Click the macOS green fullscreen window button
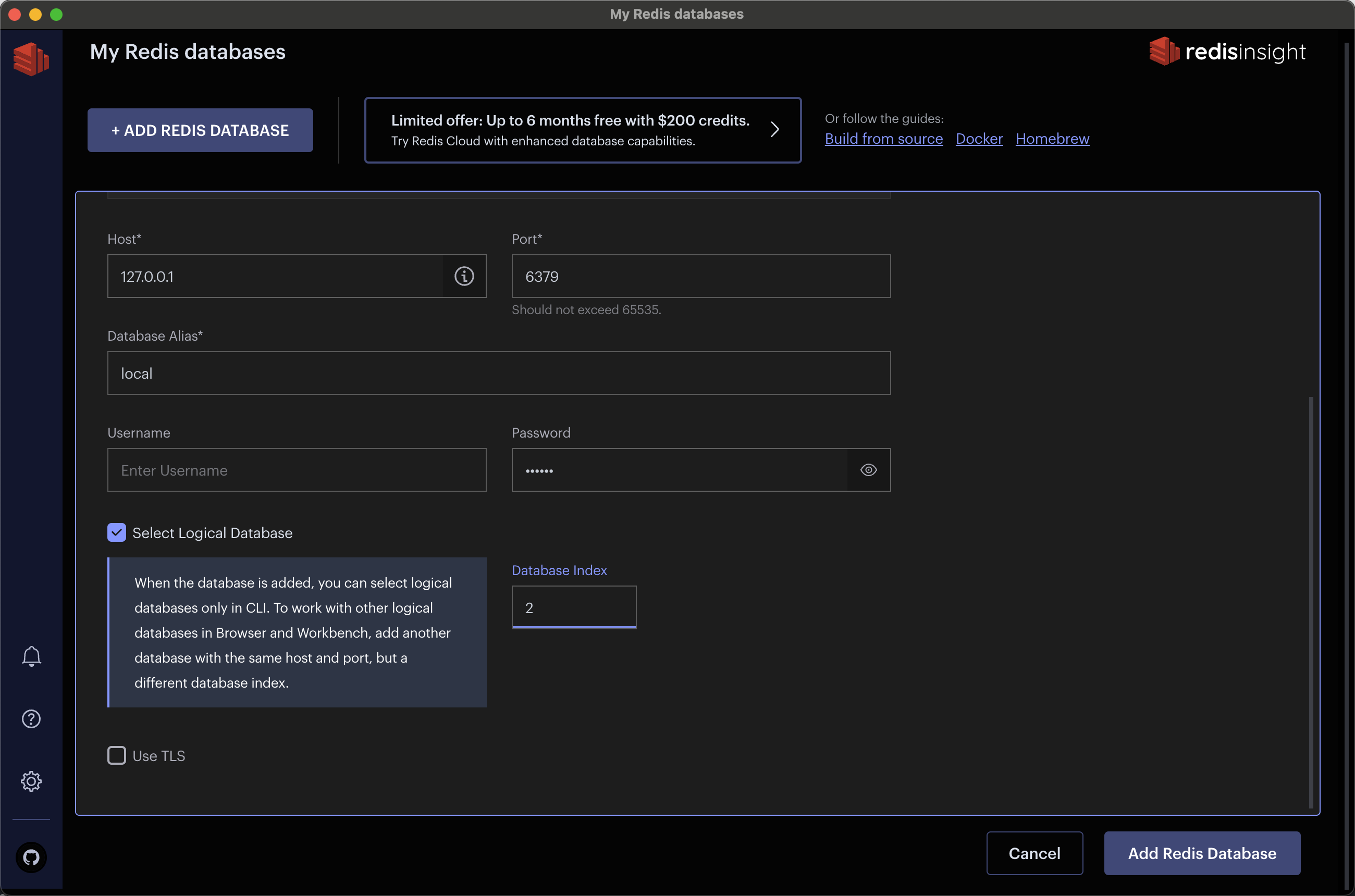Screen dimensions: 1355x896 [56, 14]
